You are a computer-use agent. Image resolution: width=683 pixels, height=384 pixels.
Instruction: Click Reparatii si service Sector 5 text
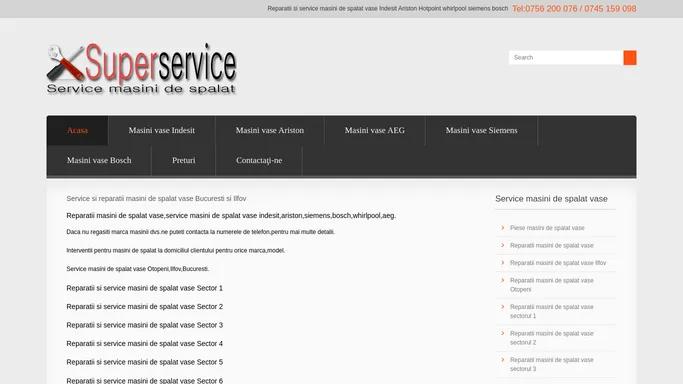(145, 362)
